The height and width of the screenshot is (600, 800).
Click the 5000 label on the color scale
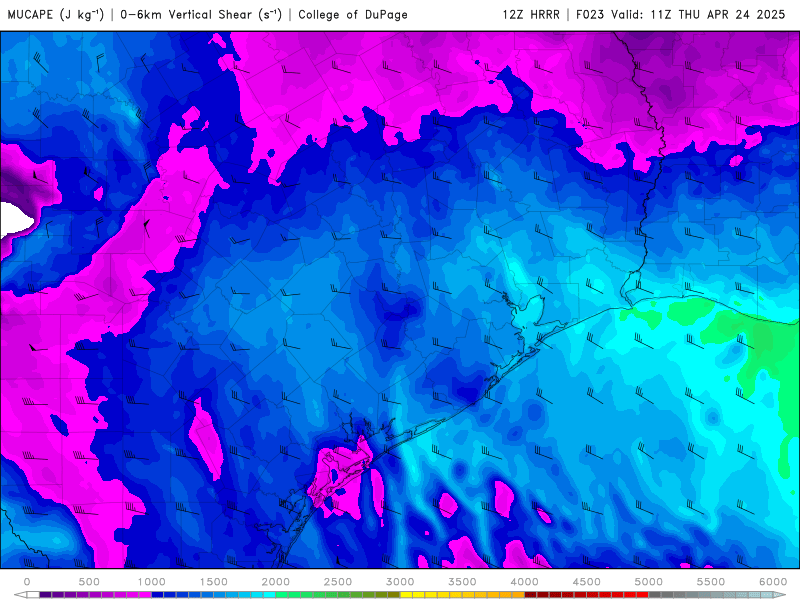[x=648, y=582]
